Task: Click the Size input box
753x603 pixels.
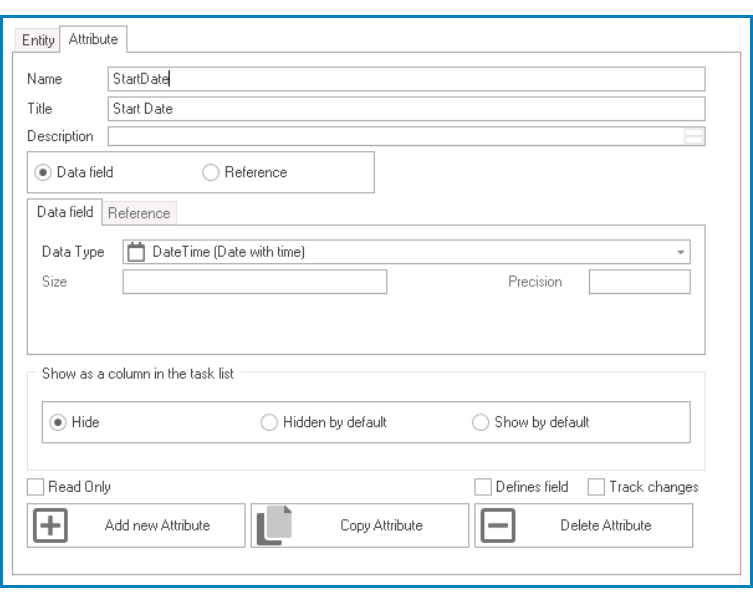Action: [x=255, y=282]
